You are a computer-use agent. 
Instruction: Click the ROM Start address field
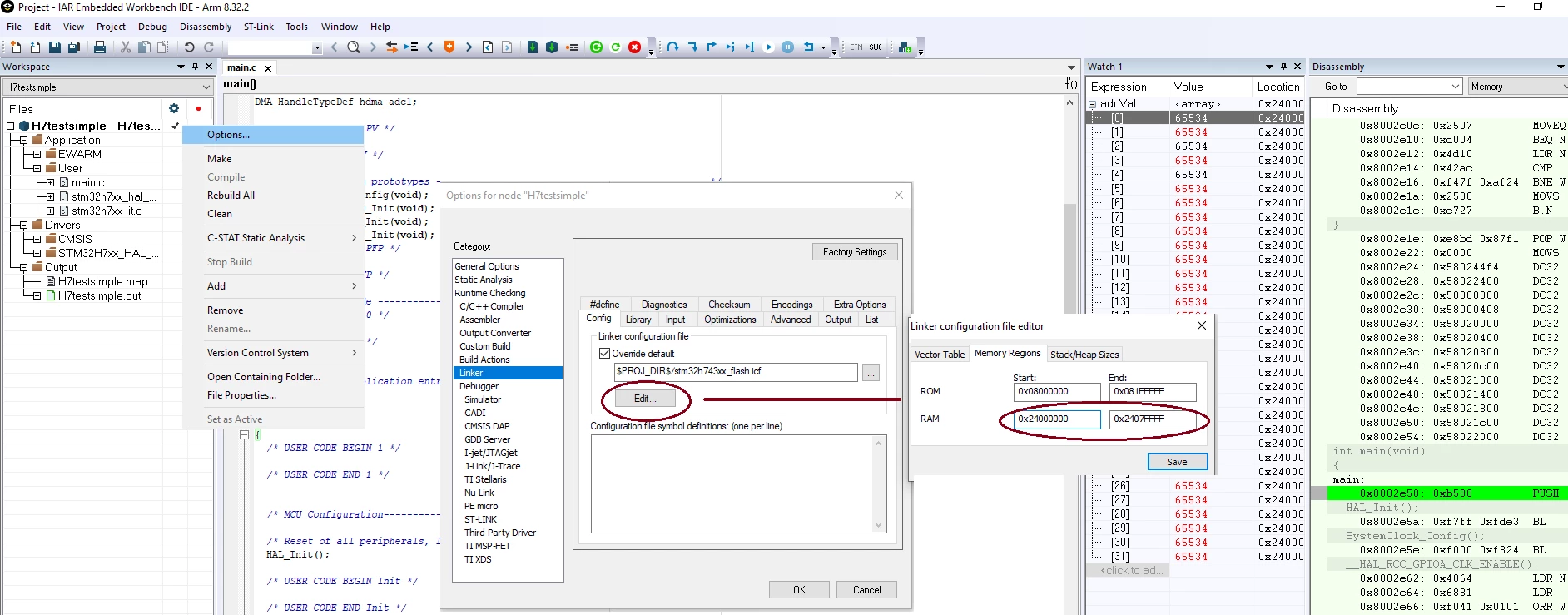click(1057, 391)
